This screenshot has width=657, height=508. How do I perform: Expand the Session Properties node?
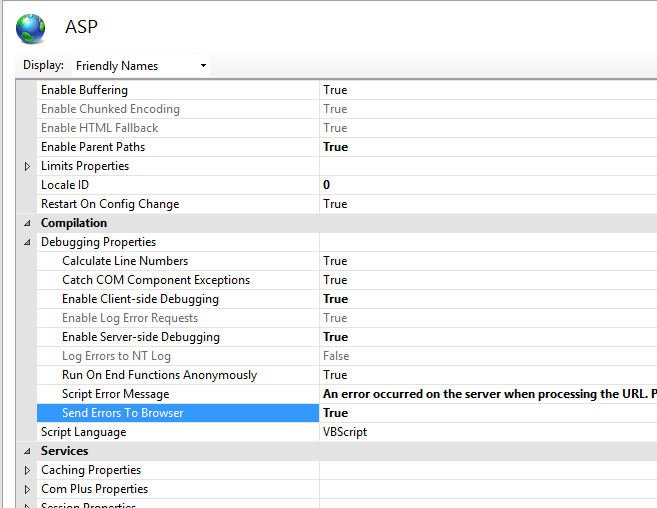[x=27, y=505]
